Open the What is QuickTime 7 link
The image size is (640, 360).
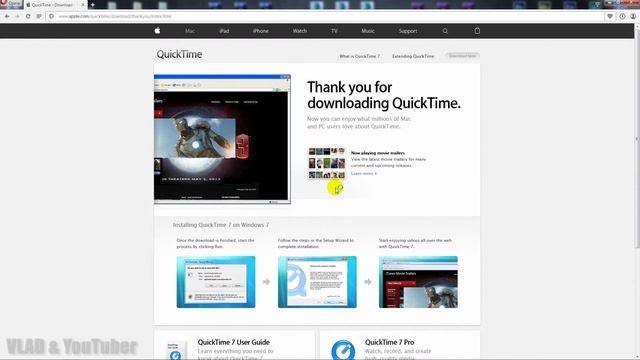pos(360,56)
